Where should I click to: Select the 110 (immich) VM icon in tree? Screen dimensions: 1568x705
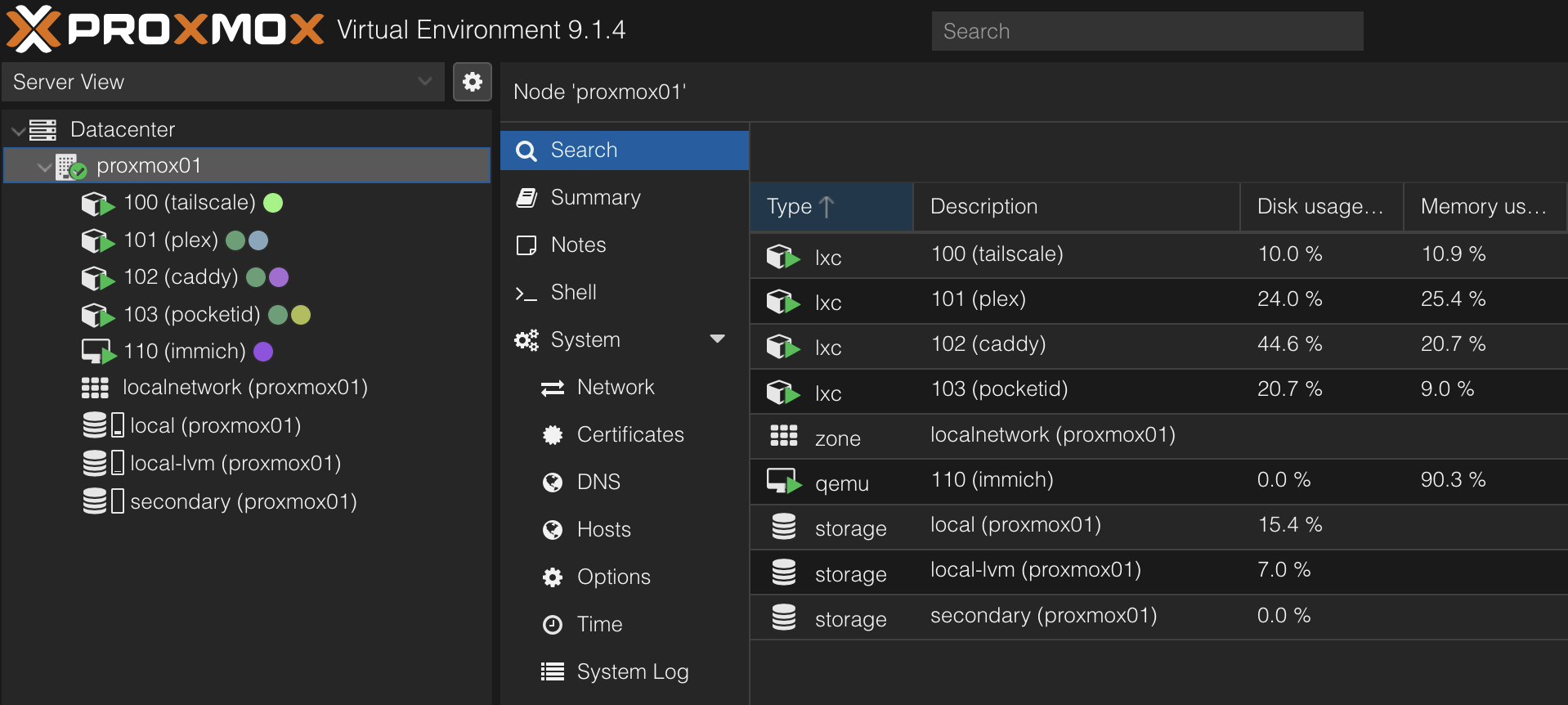98,352
